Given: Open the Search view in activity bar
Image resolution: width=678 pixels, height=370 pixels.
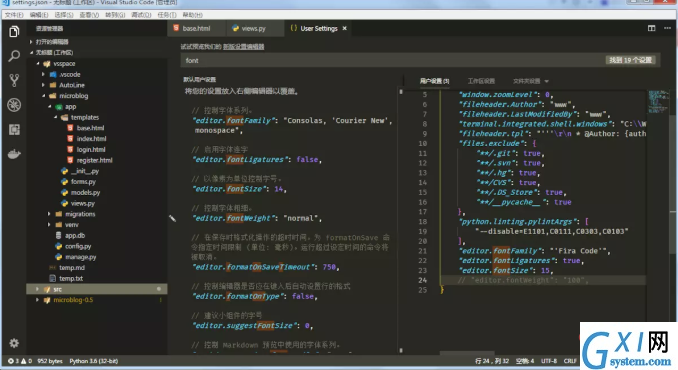Looking at the screenshot, I should coord(14,56).
